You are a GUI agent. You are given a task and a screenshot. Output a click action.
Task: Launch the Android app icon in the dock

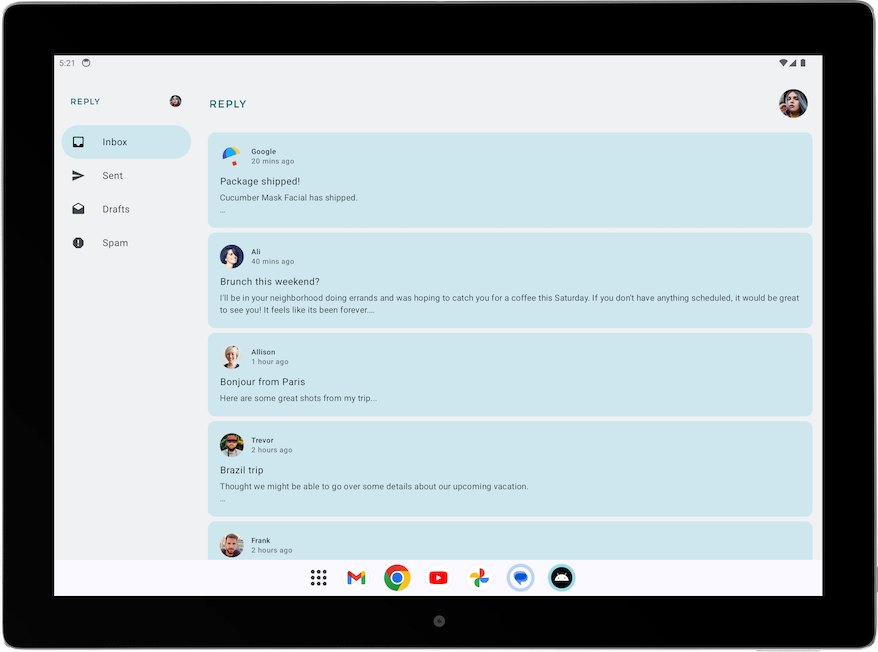coord(561,577)
